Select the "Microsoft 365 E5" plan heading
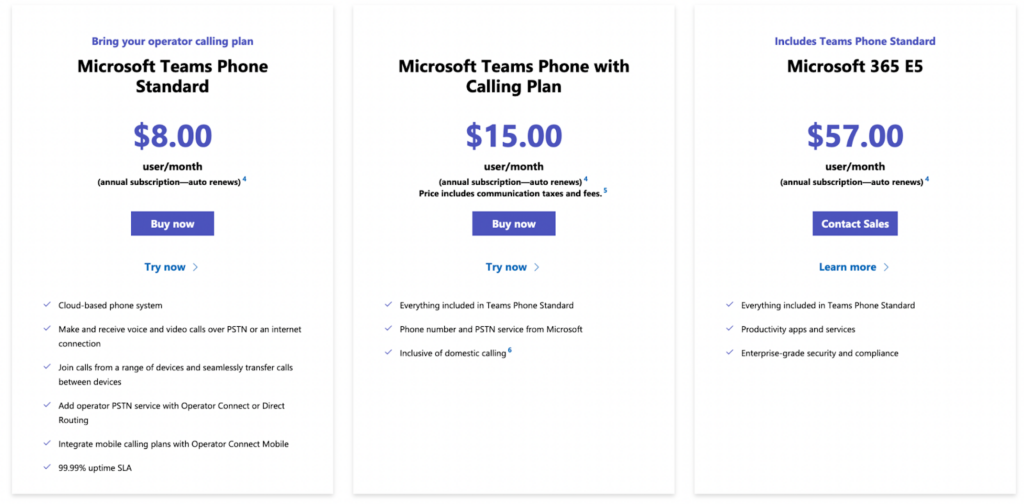This screenshot has width=1024, height=504. [854, 67]
